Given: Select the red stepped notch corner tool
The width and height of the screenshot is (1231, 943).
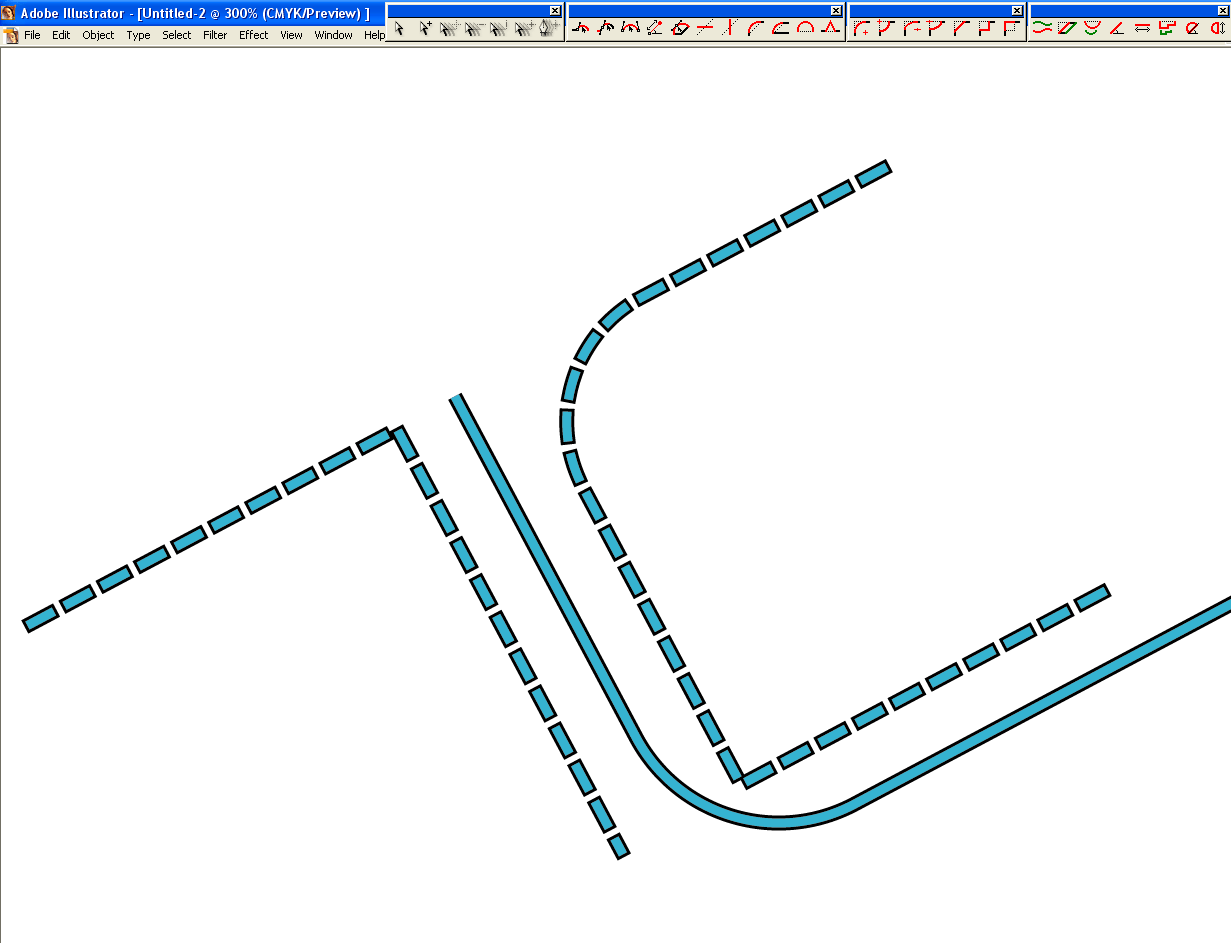Looking at the screenshot, I should point(987,28).
